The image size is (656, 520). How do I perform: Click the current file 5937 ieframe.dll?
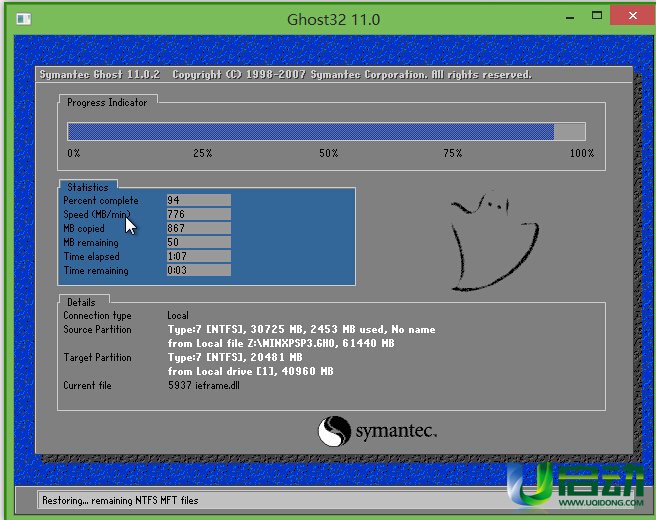[204, 385]
